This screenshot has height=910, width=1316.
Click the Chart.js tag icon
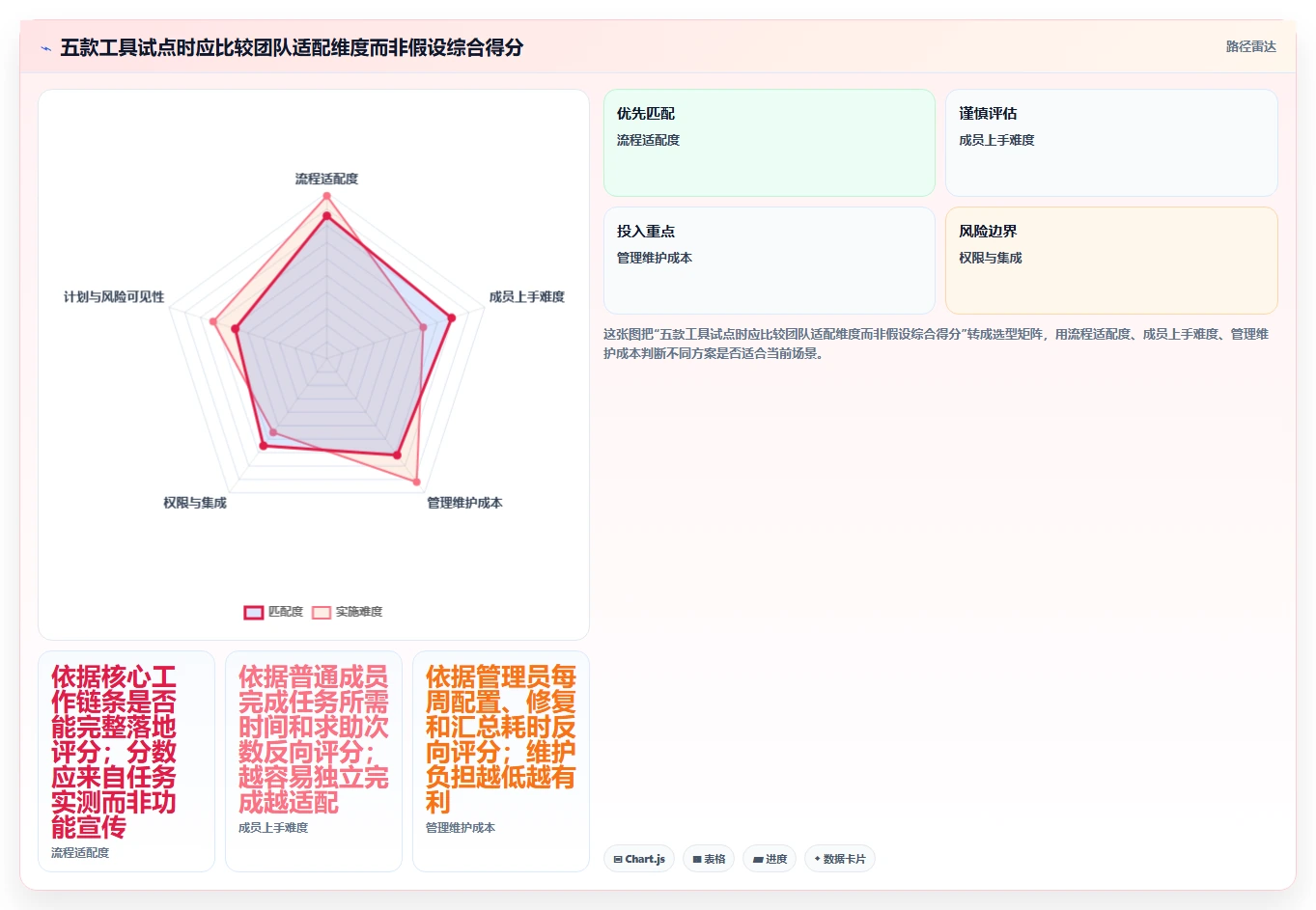point(618,859)
